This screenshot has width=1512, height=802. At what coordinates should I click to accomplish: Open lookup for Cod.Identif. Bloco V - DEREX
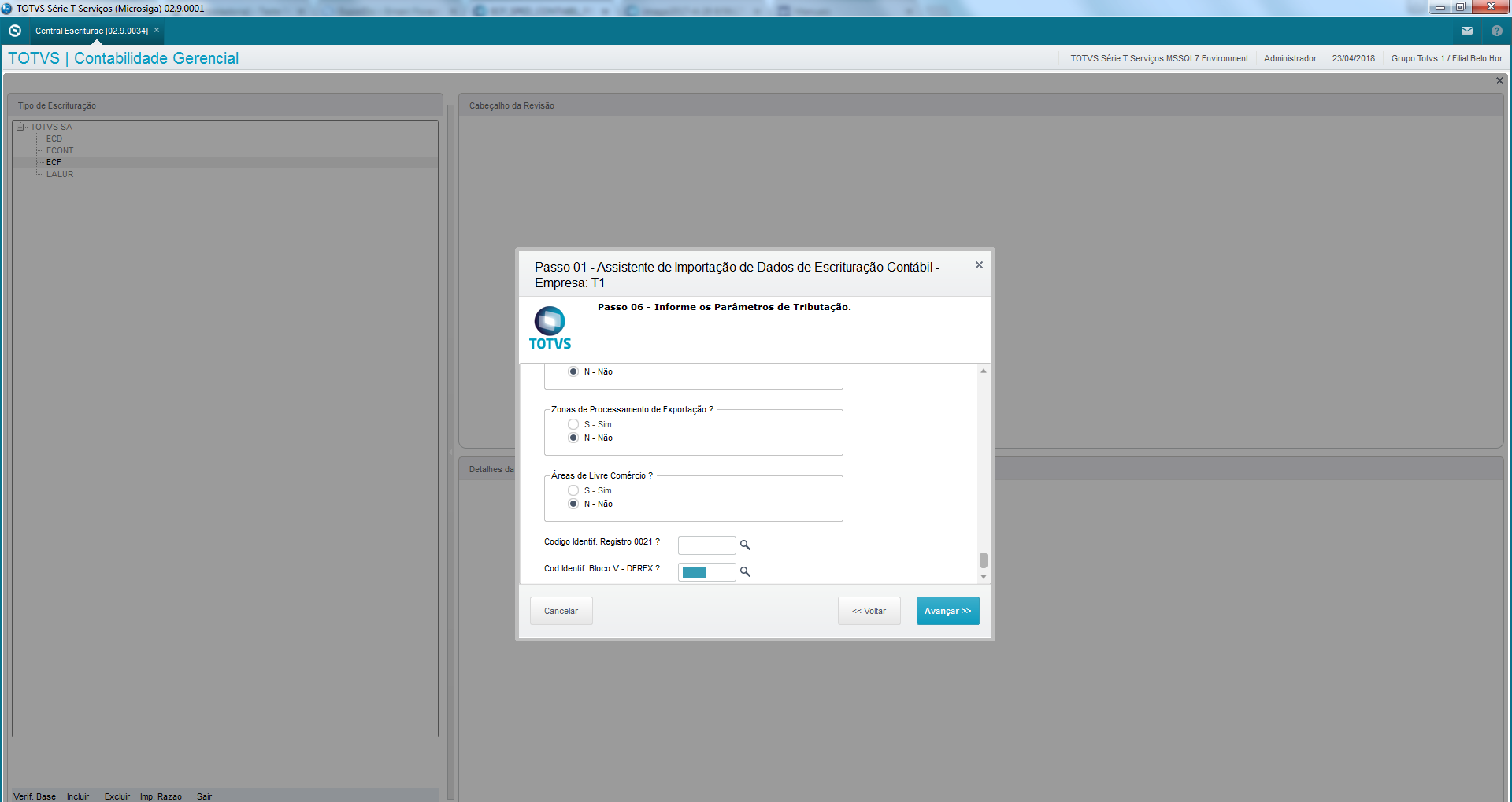tap(745, 571)
